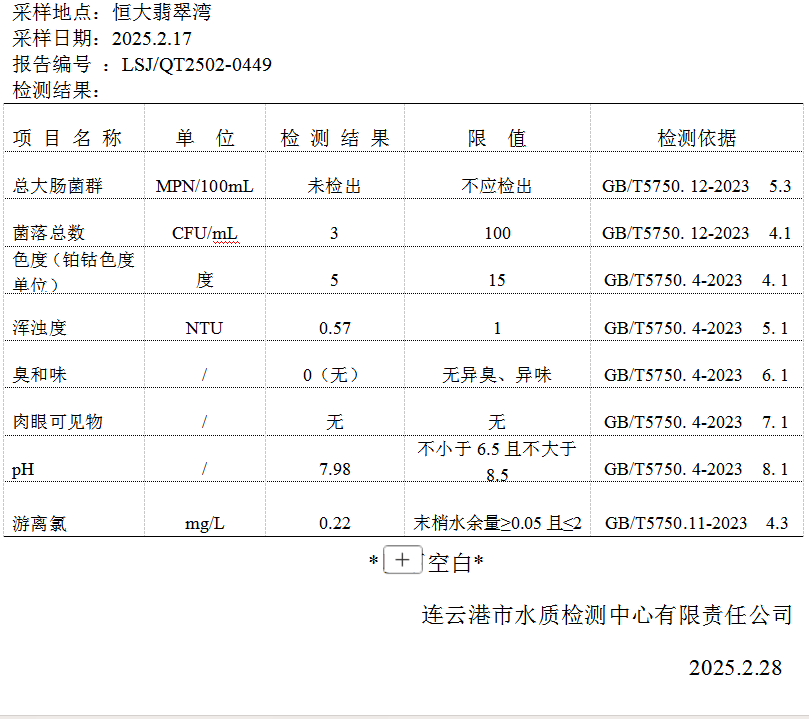Screen dimensions: 809x719
Task: Click the 未检出 result cell
Action: 334,186
